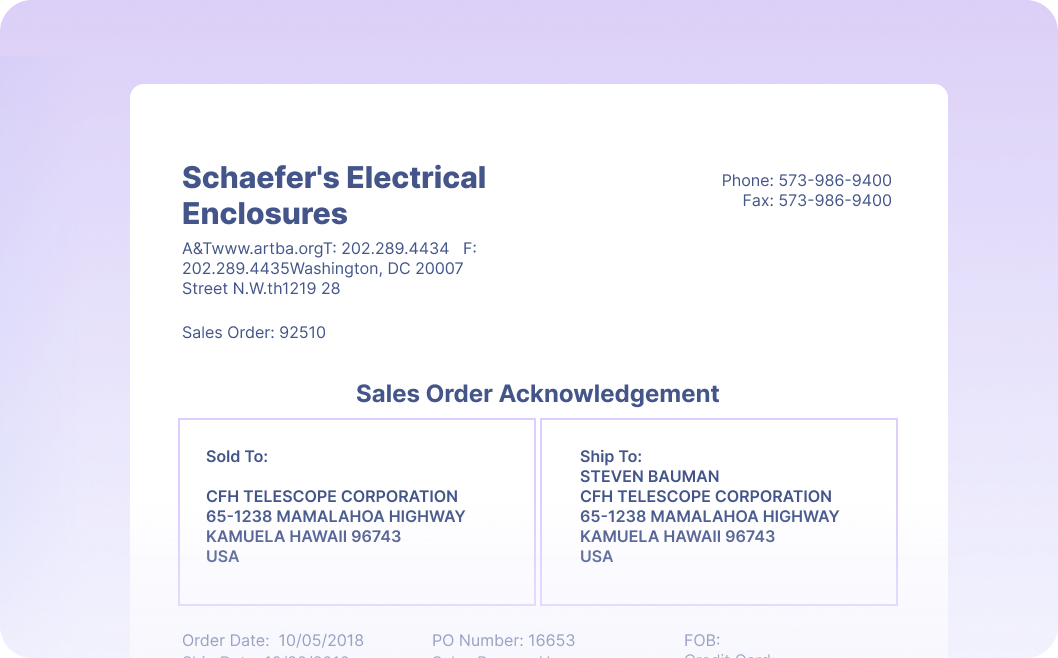The width and height of the screenshot is (1058, 658).
Task: Click Ship To KAMUELA HAWAII 96743 line
Action: (x=677, y=537)
